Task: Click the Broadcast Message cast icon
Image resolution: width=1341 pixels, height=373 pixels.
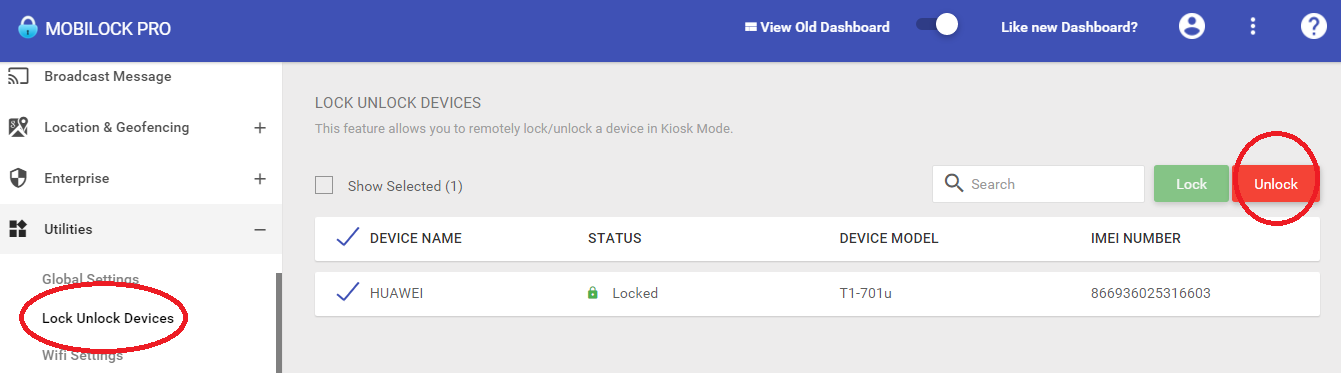Action: (18, 76)
